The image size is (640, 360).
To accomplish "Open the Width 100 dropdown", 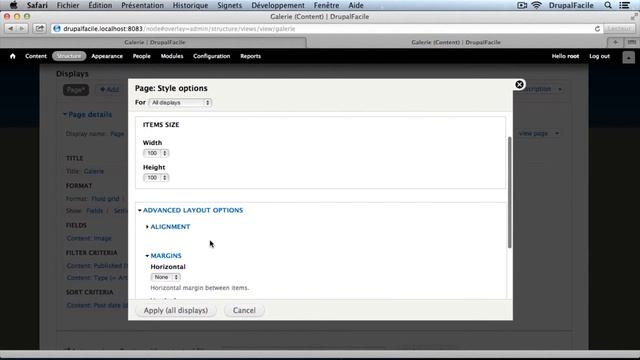I will (156, 153).
